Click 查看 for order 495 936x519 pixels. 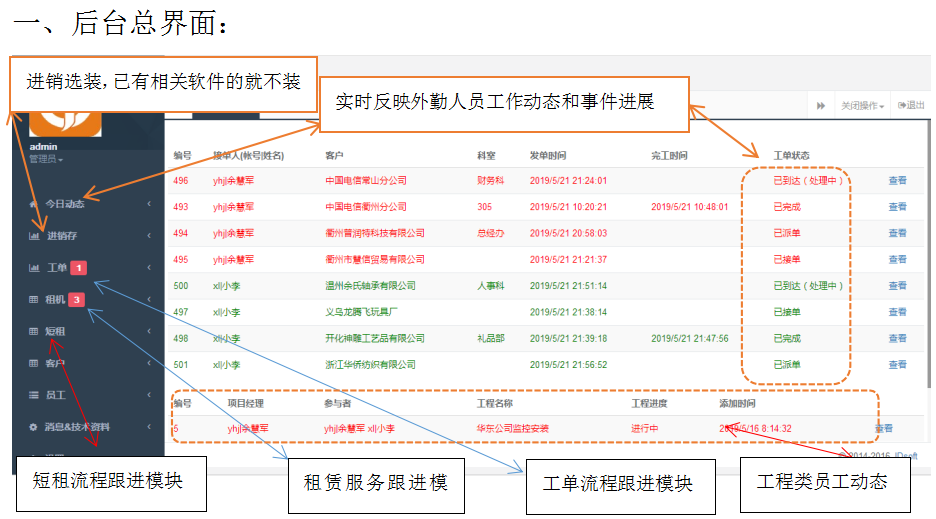coord(897,259)
